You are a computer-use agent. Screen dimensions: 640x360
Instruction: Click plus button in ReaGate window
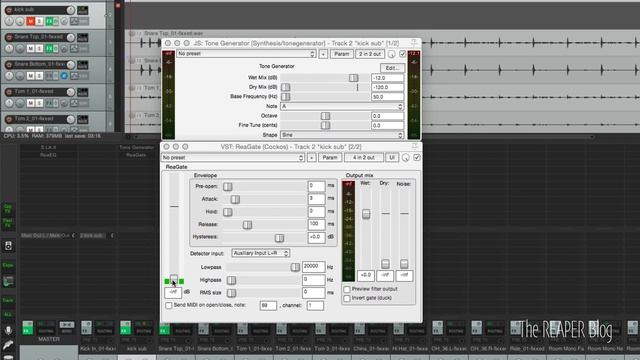click(x=311, y=158)
